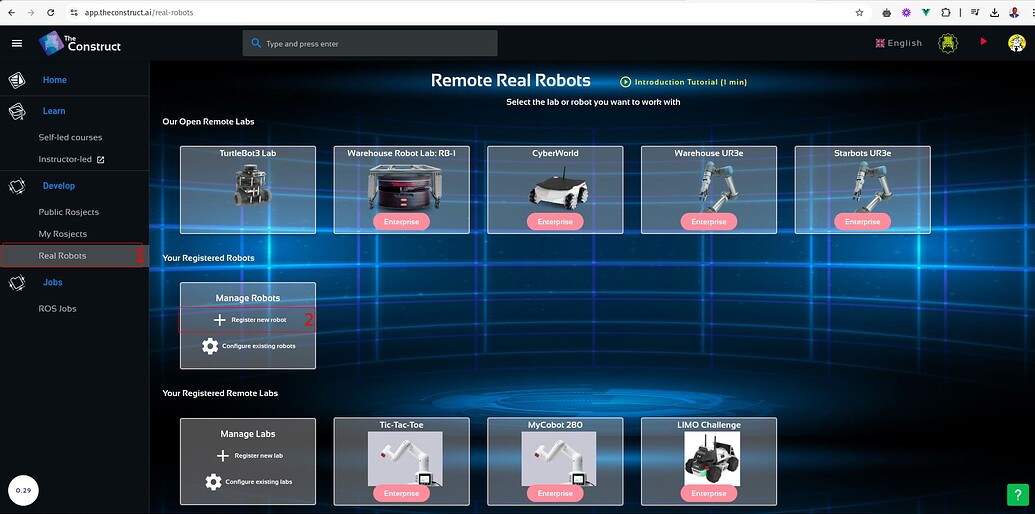Open the Learn section
1035x514 pixels.
click(54, 111)
